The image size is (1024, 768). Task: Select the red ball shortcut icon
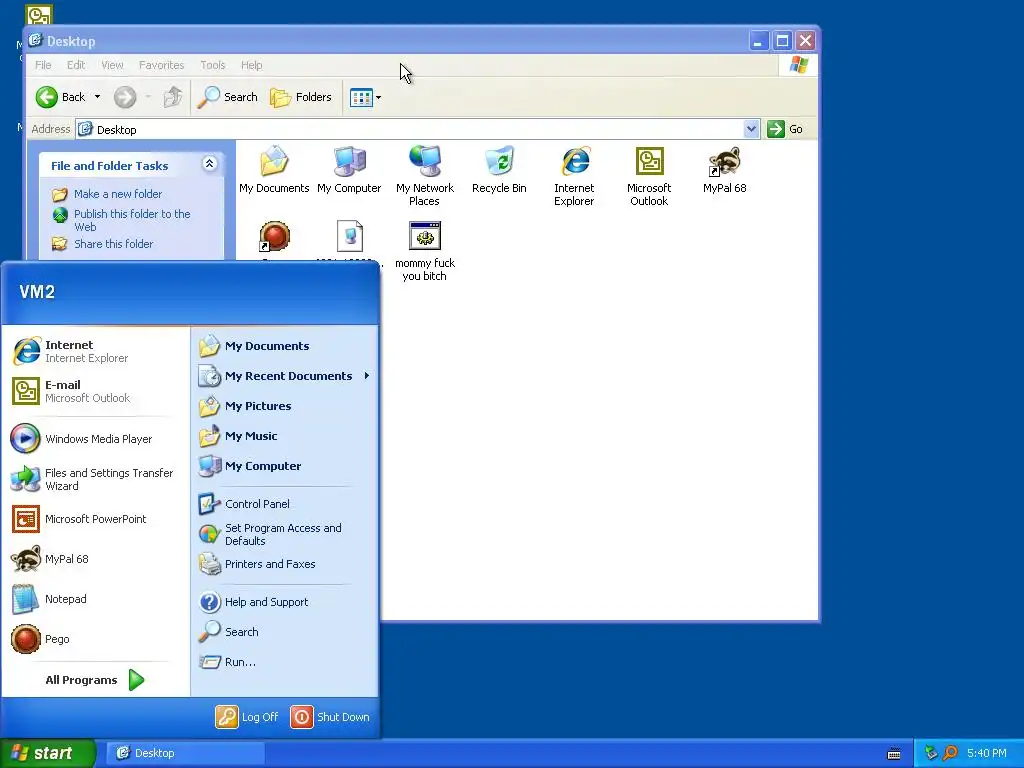pos(274,236)
